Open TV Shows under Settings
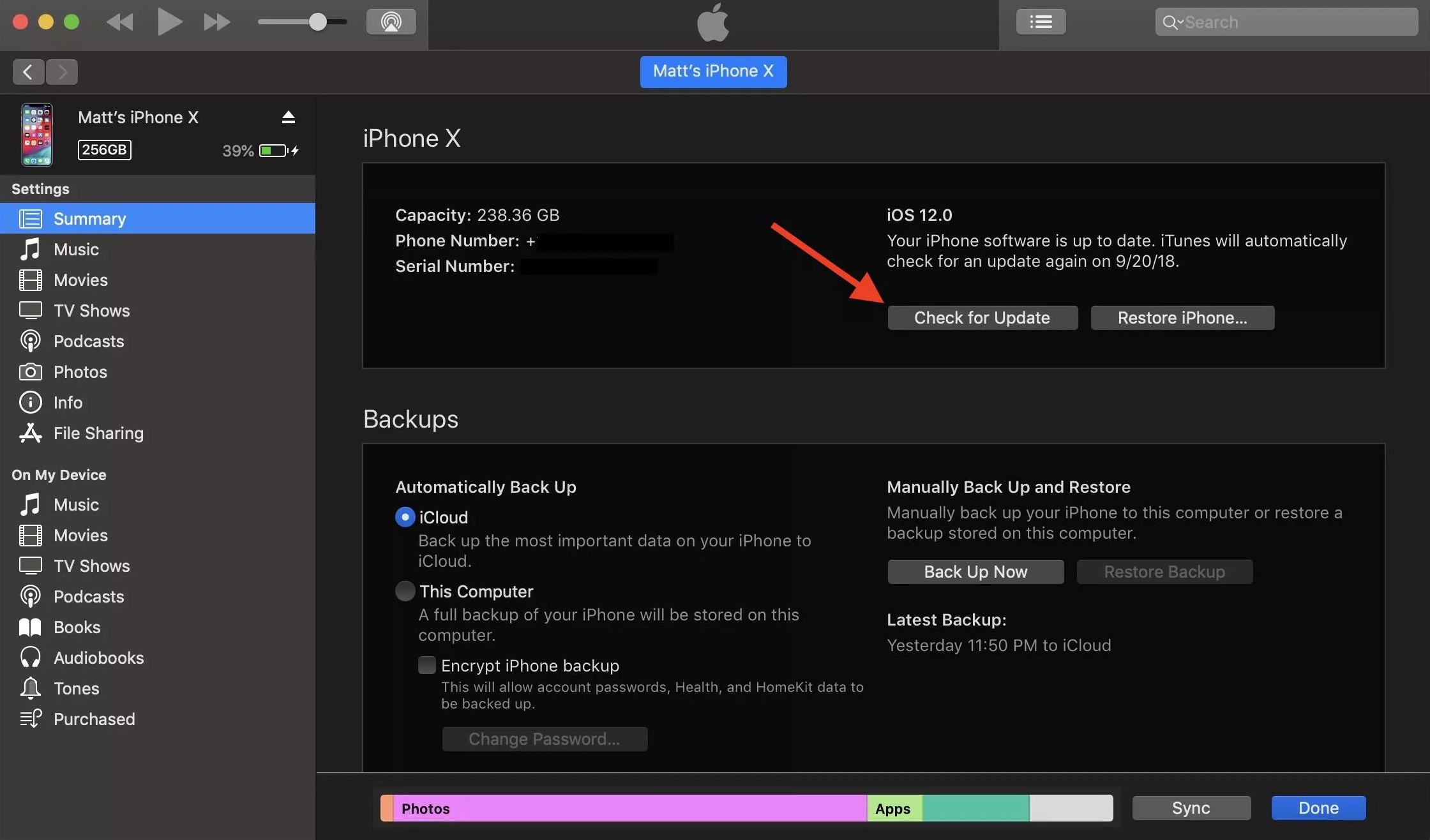The width and height of the screenshot is (1430, 840). pyautogui.click(x=158, y=310)
